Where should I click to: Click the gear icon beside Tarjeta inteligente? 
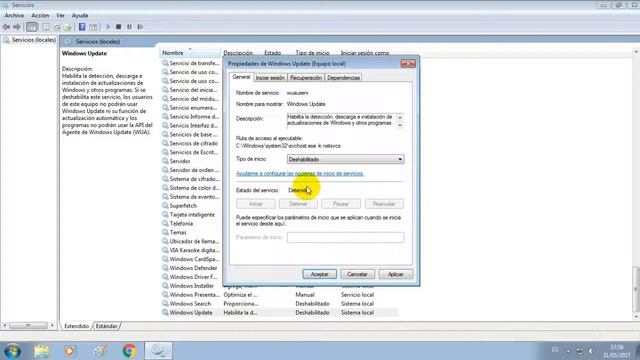click(165, 215)
